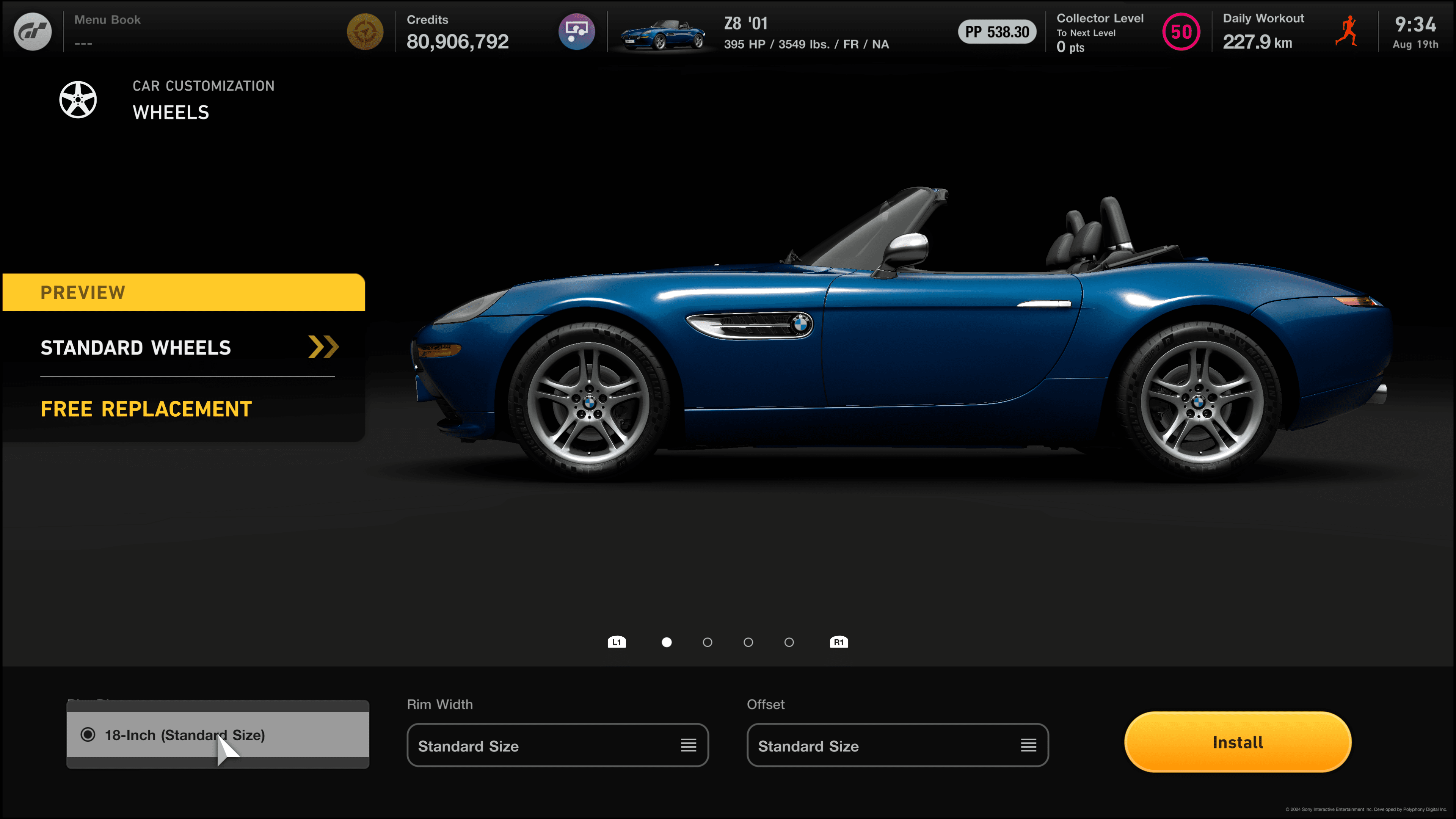Click the L1 previous page button
Image resolution: width=1456 pixels, height=819 pixels.
[617, 642]
